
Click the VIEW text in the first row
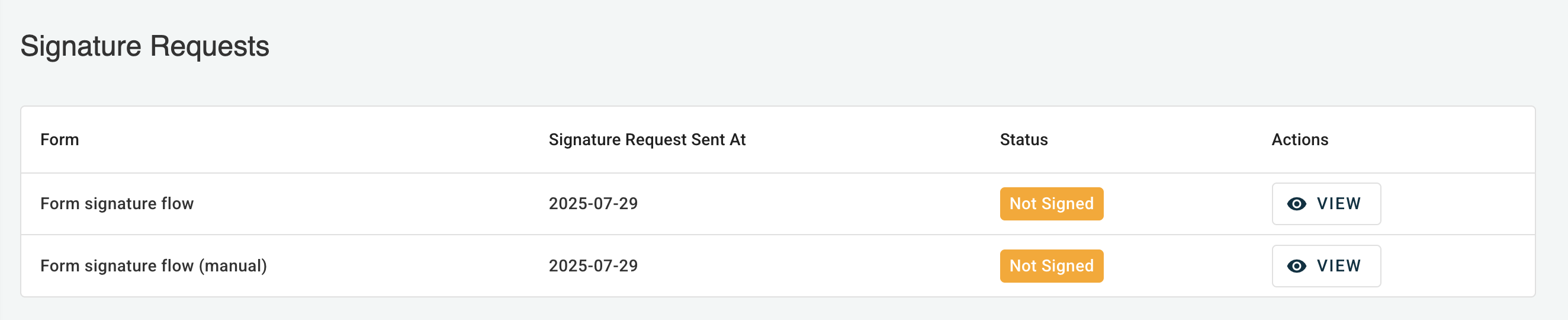[x=1338, y=204]
